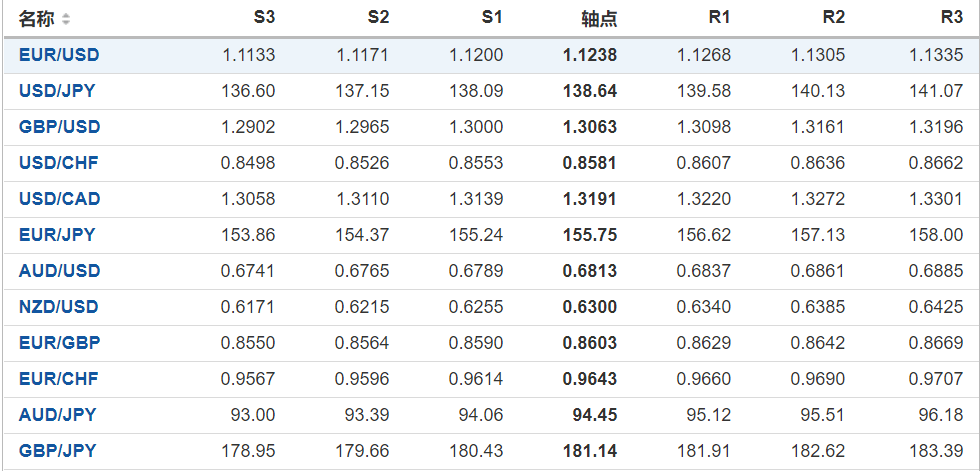Open the EUR/GBP currency pair link
The width and height of the screenshot is (980, 471).
(59, 343)
